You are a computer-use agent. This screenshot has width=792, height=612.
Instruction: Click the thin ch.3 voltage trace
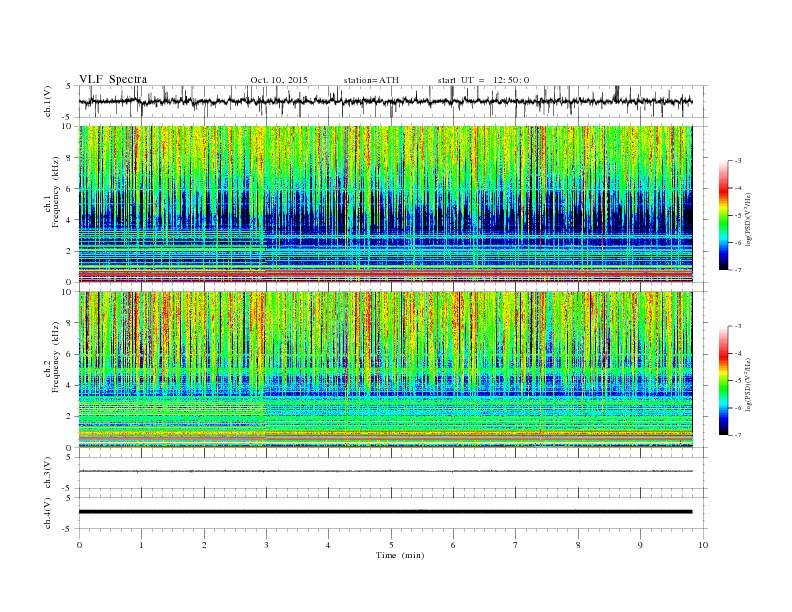385,471
